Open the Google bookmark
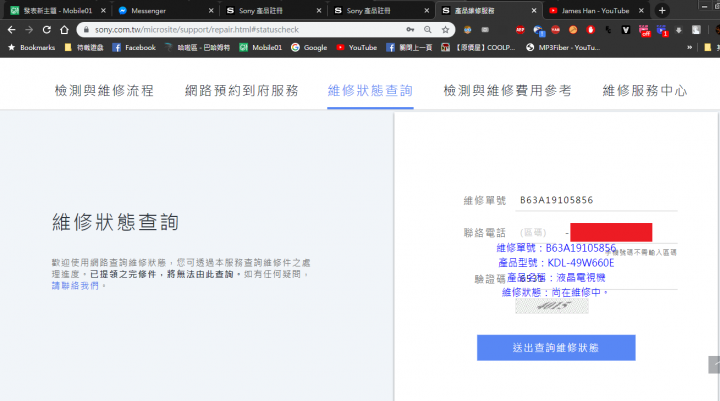 309,47
